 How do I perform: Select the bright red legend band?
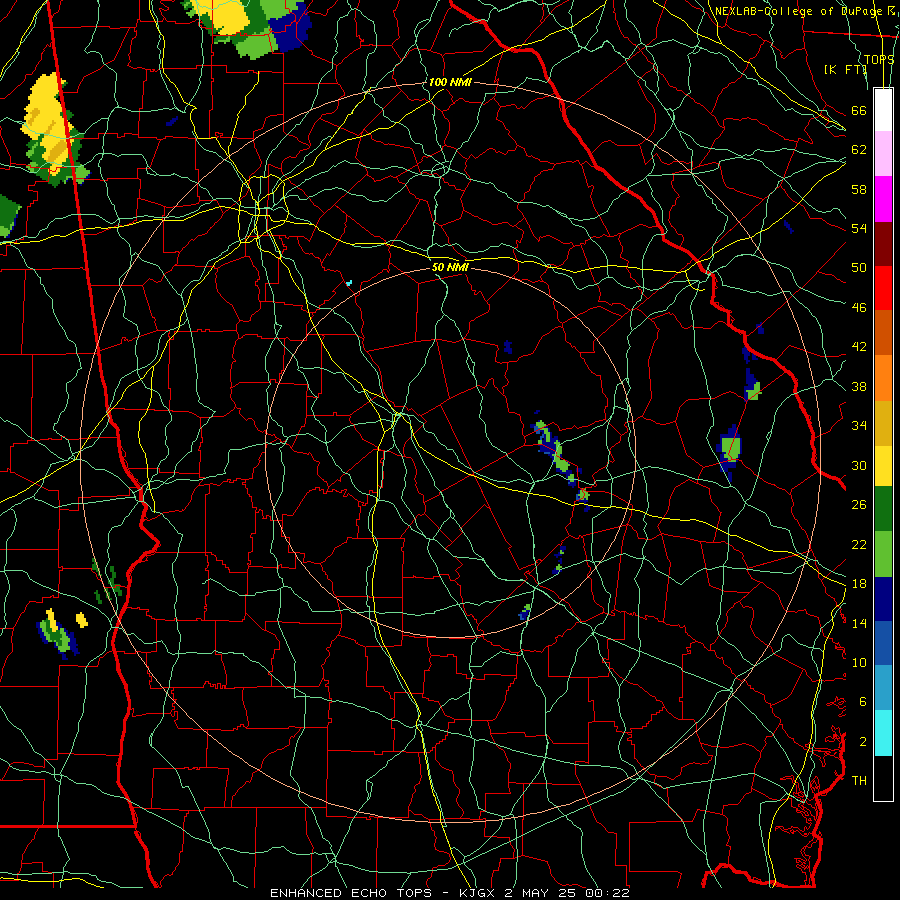[x=883, y=288]
